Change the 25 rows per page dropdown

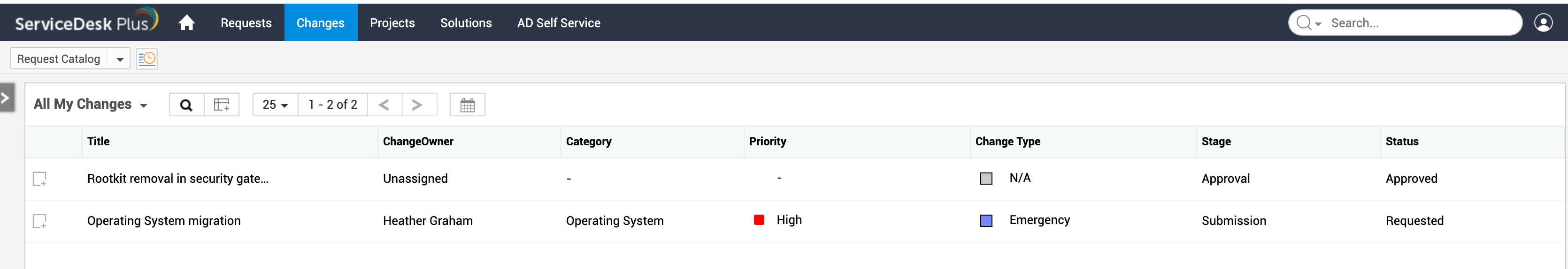pos(275,105)
